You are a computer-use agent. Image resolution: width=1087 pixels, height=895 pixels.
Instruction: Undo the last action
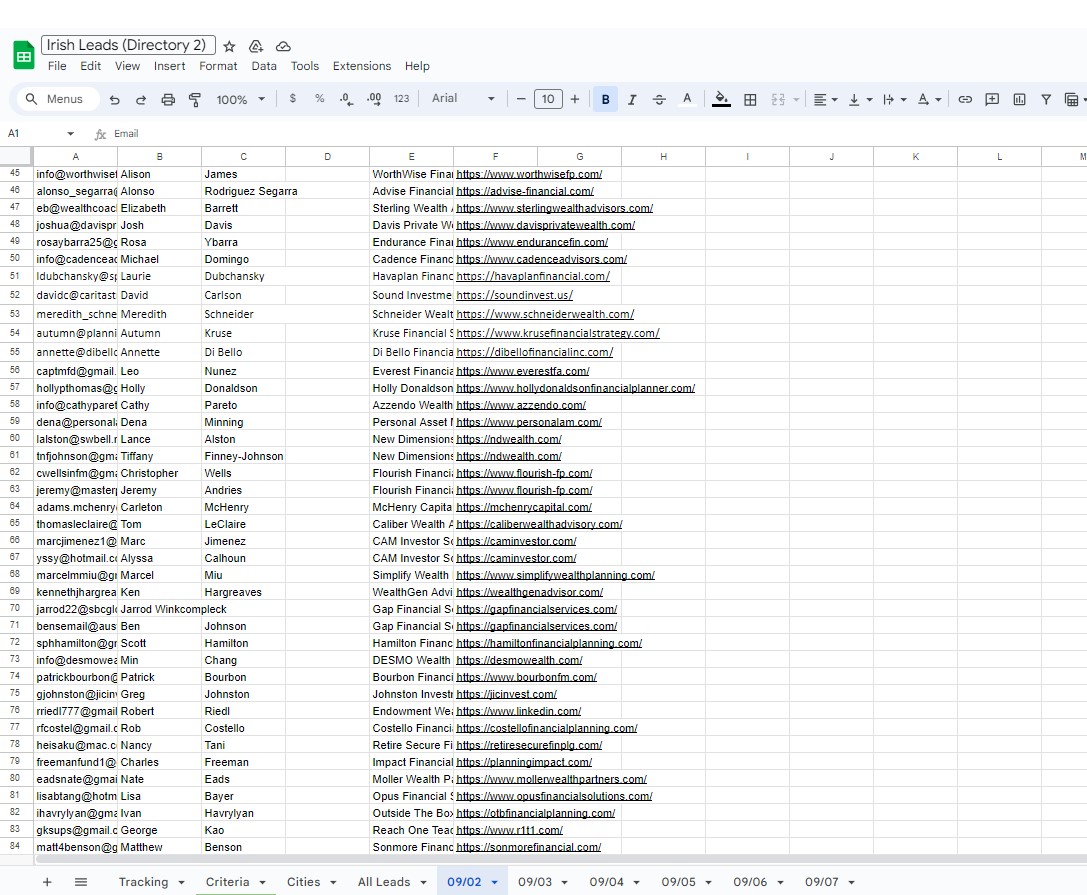pos(114,99)
